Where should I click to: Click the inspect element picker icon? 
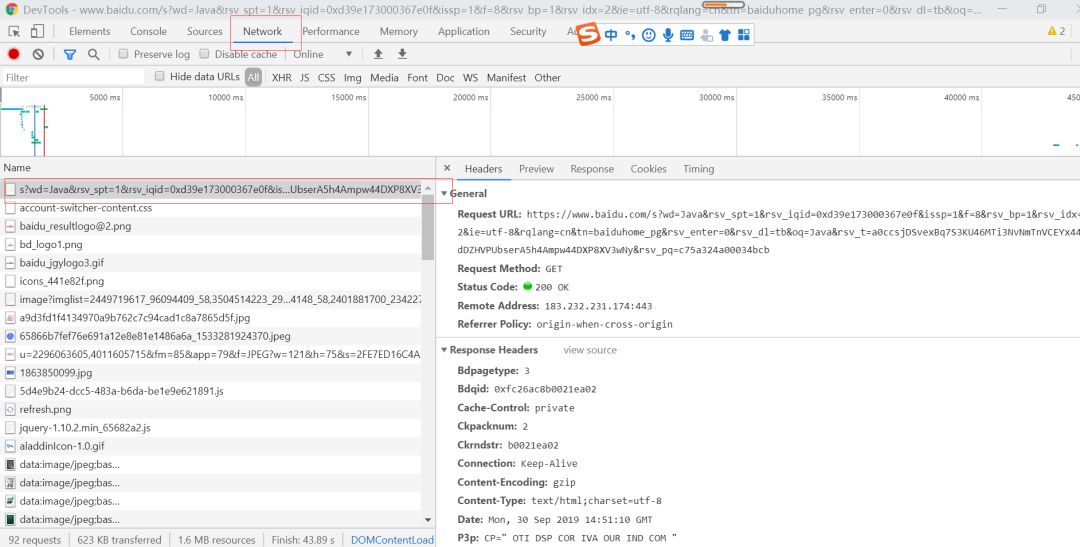pyautogui.click(x=15, y=31)
